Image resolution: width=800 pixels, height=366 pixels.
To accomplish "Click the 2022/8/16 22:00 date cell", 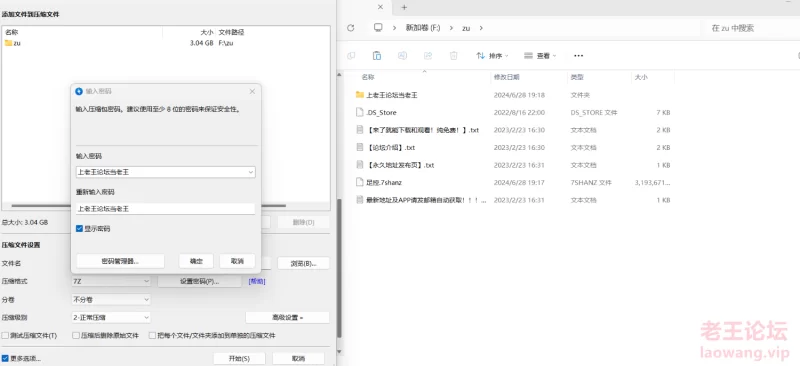I will coord(519,112).
